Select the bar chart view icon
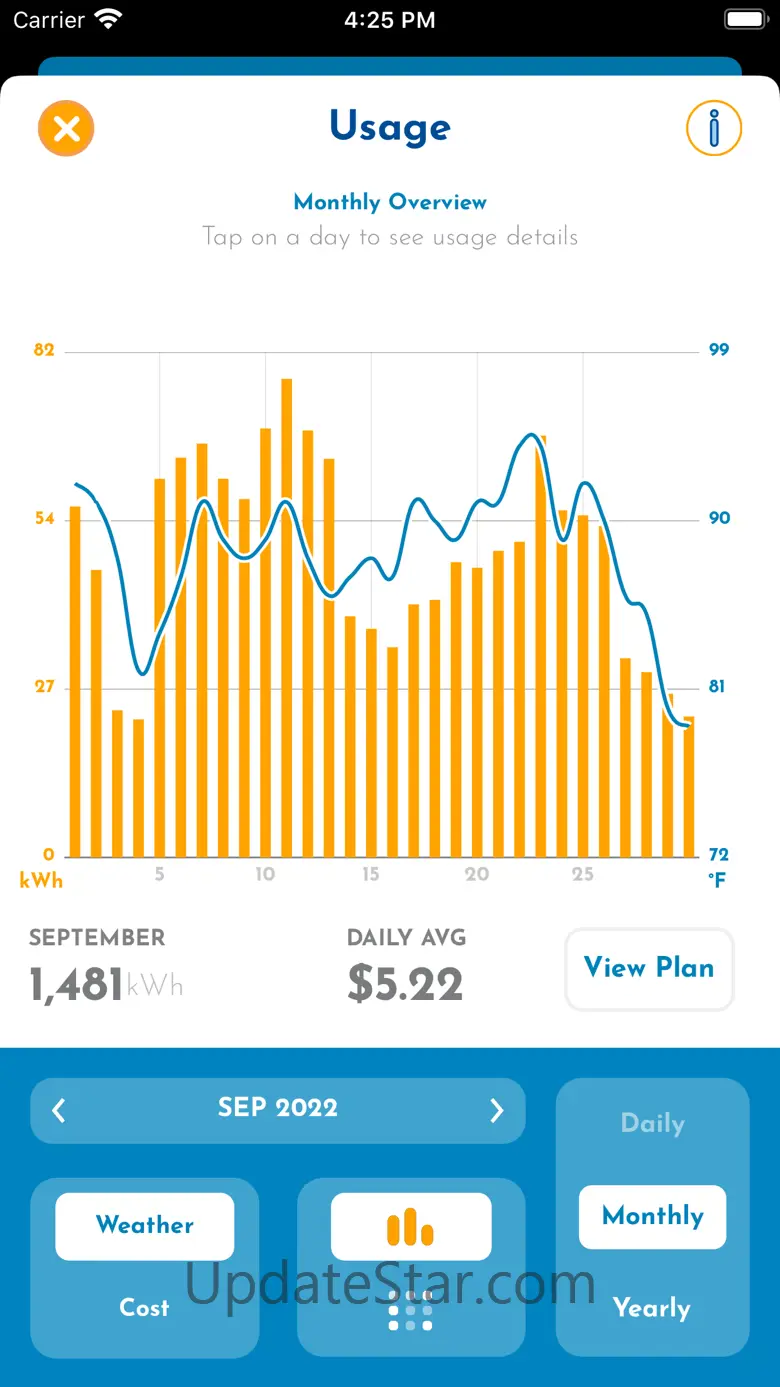Image resolution: width=780 pixels, height=1387 pixels. pyautogui.click(x=411, y=1226)
